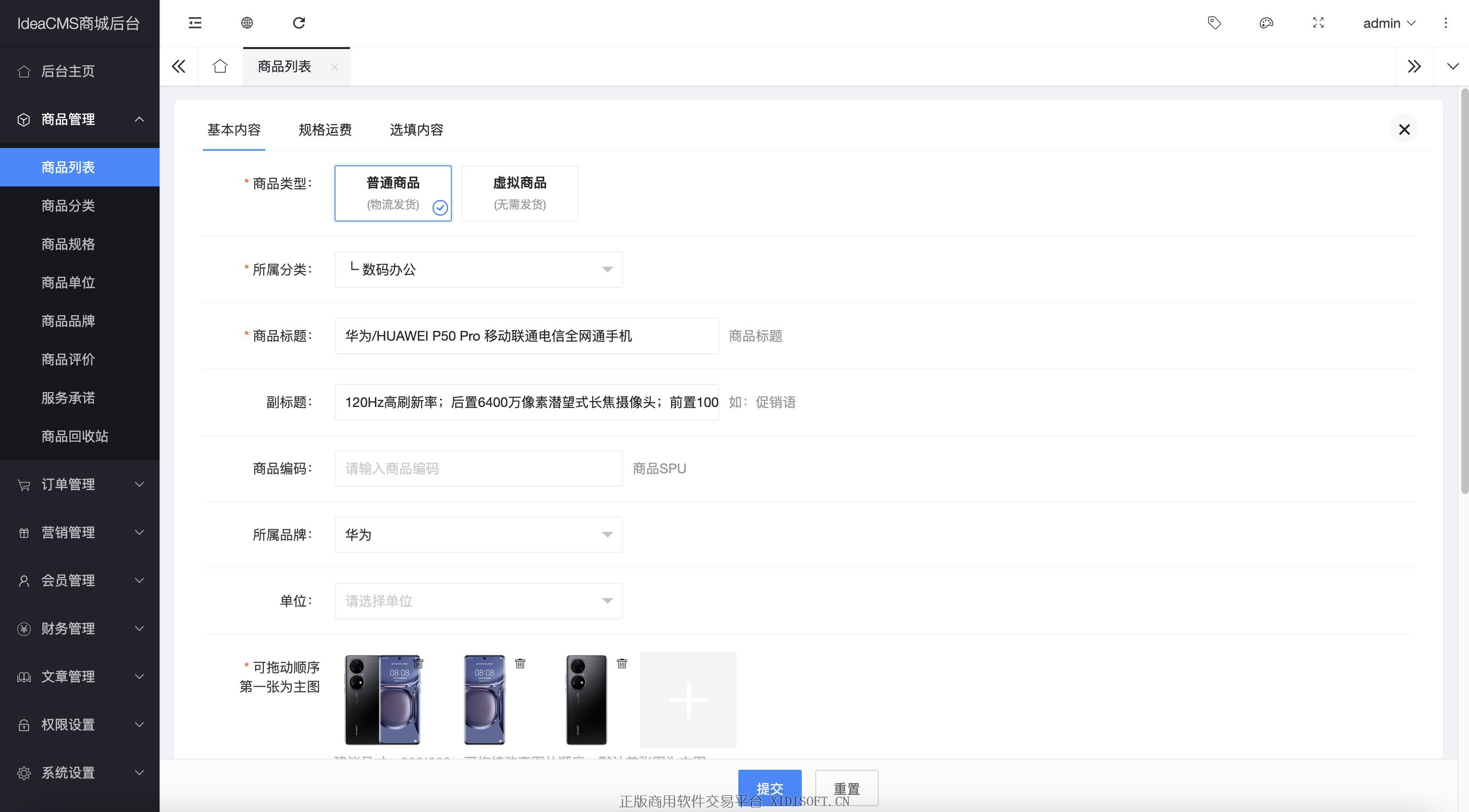Expand the 财务管理 menu chevron
Viewport: 1469px width, 812px height.
click(139, 628)
